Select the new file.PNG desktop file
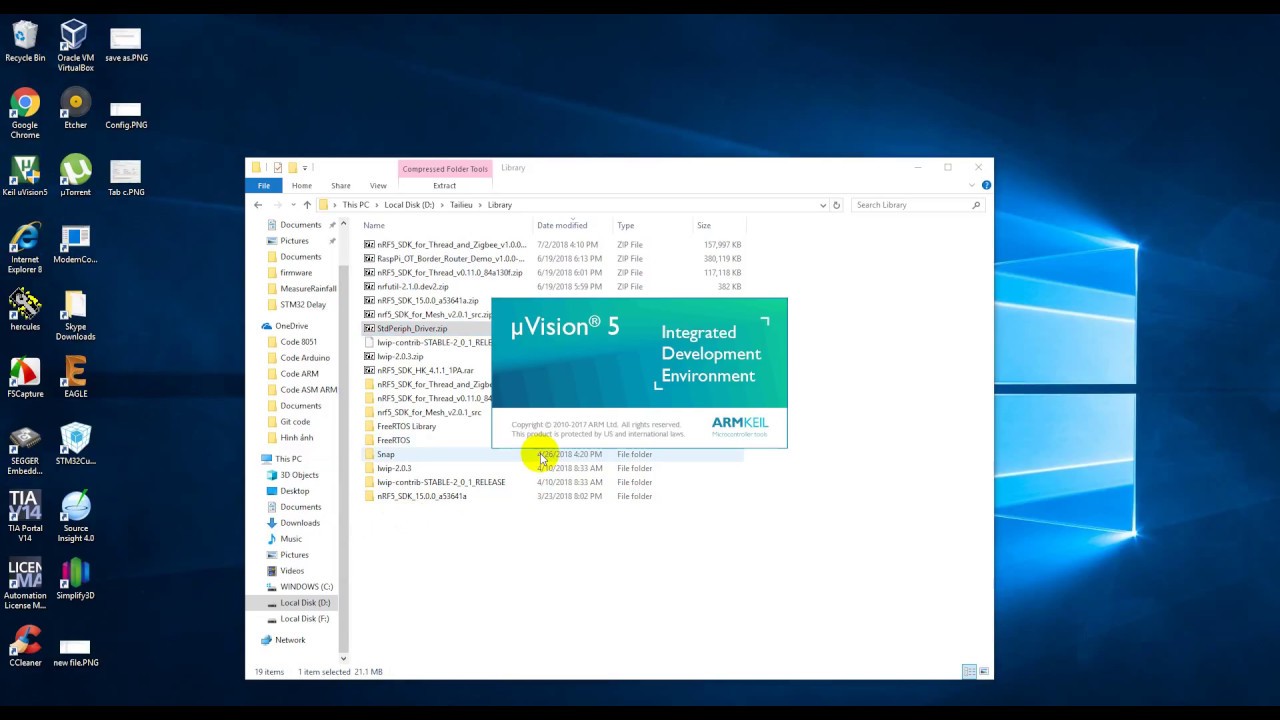Viewport: 1280px width, 720px height. click(75, 651)
